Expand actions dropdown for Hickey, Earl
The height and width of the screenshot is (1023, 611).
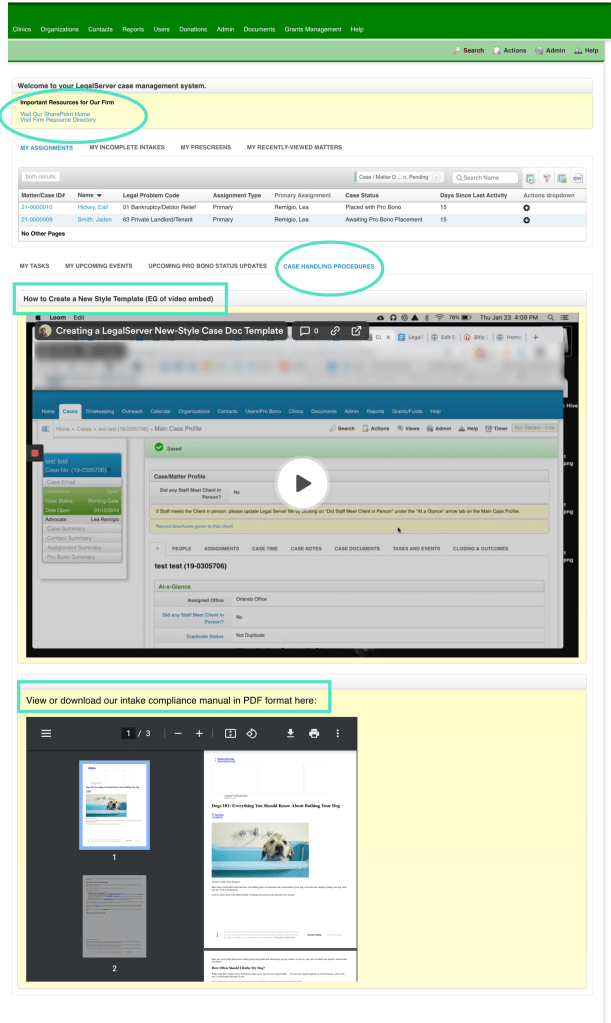pyautogui.click(x=527, y=207)
